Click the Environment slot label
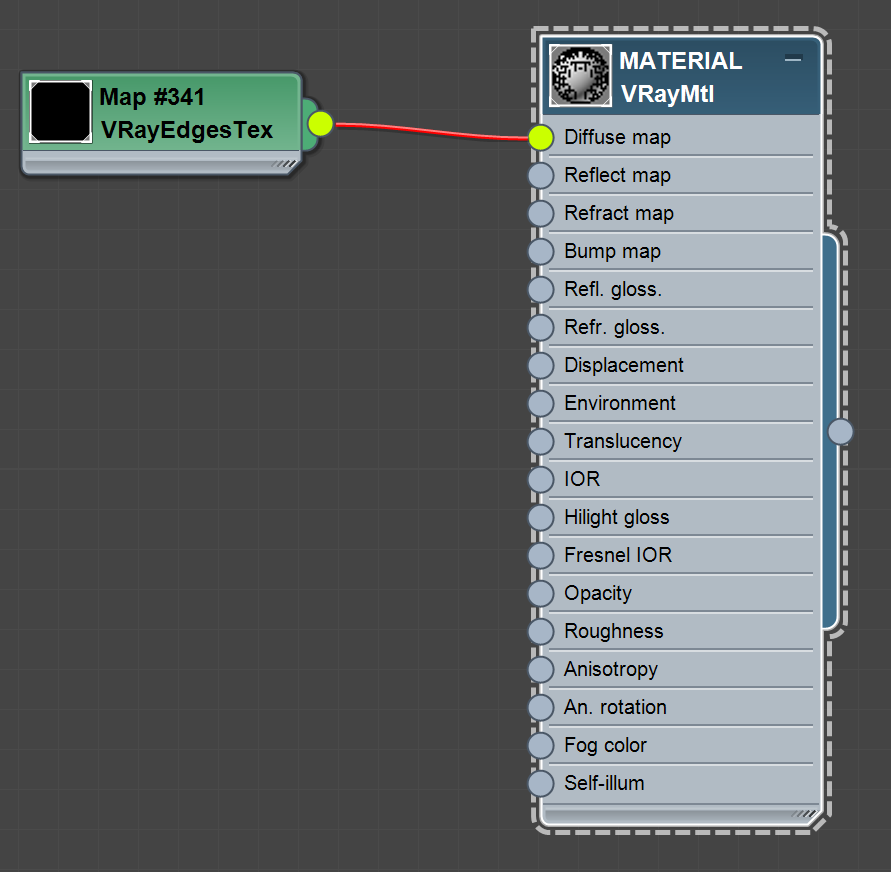The image size is (891, 872). [619, 403]
